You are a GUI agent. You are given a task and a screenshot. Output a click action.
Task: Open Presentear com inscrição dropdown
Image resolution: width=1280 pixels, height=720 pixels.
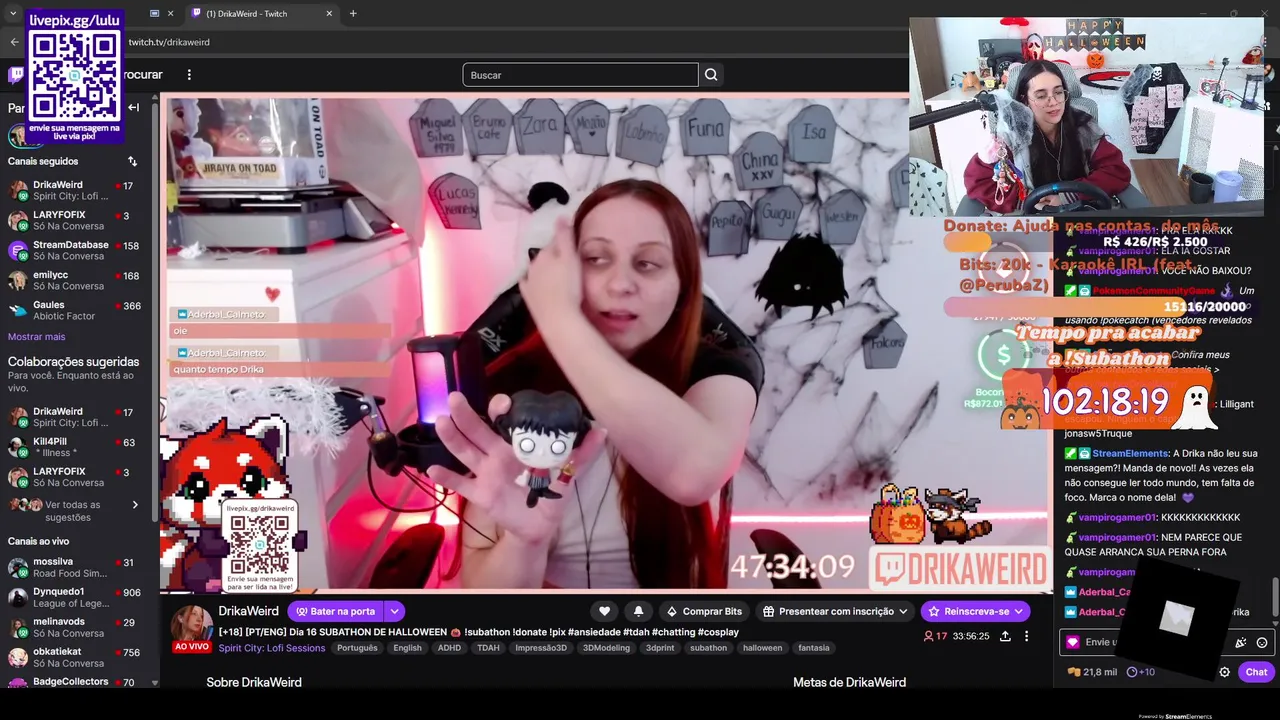tap(835, 611)
